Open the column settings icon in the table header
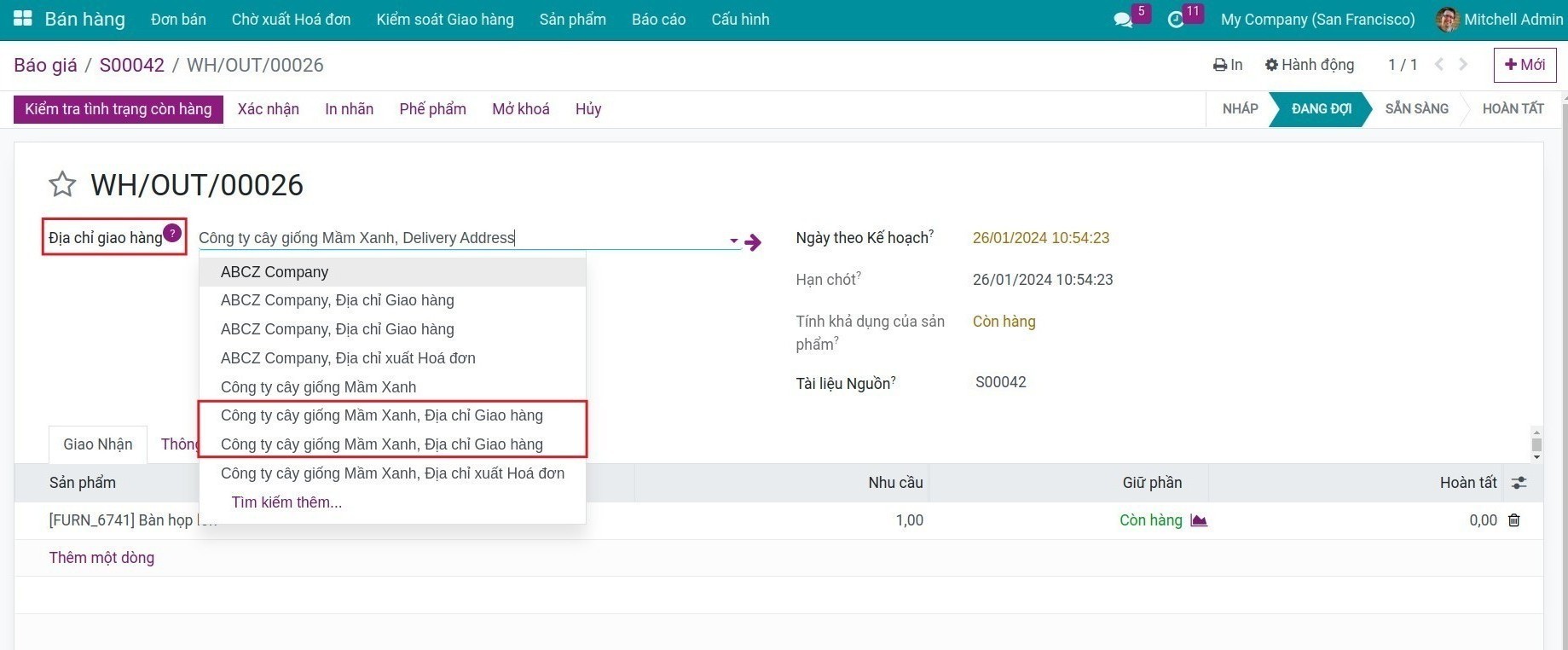Image resolution: width=1568 pixels, height=650 pixels. point(1519,483)
